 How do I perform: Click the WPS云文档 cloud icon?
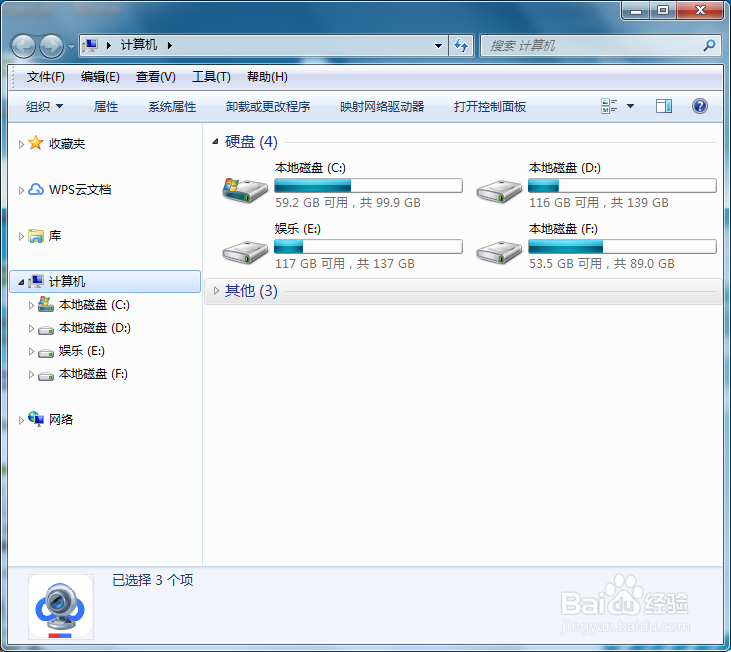click(36, 189)
